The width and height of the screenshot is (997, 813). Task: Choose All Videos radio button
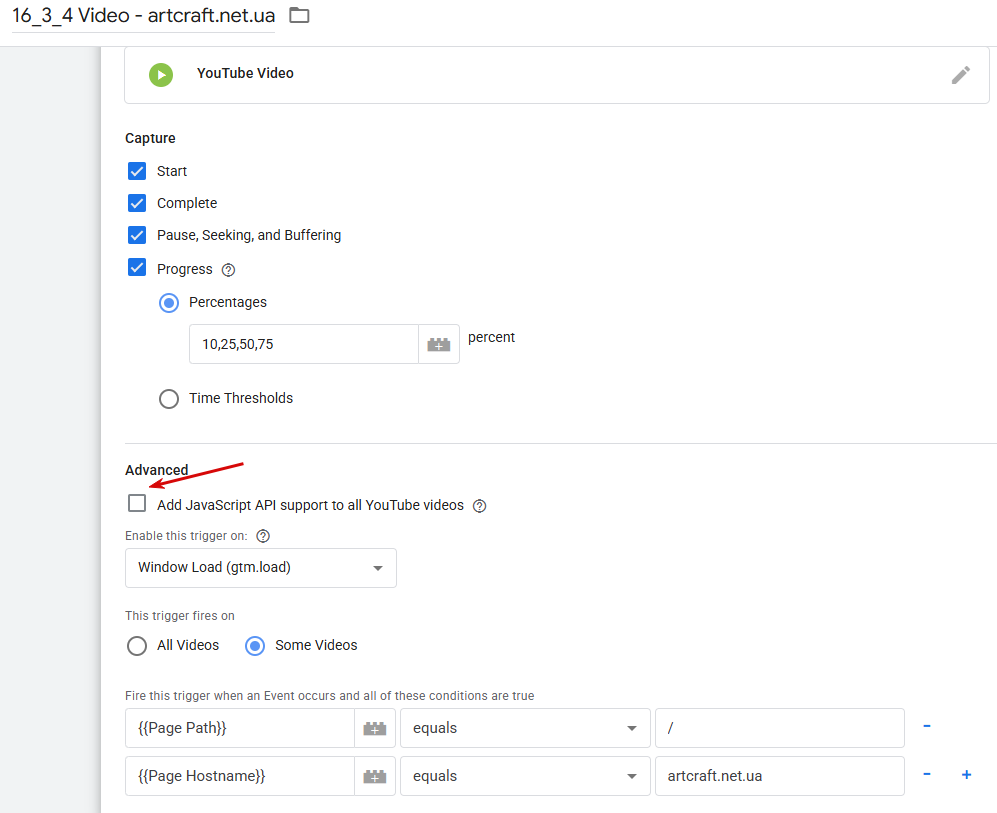(137, 646)
